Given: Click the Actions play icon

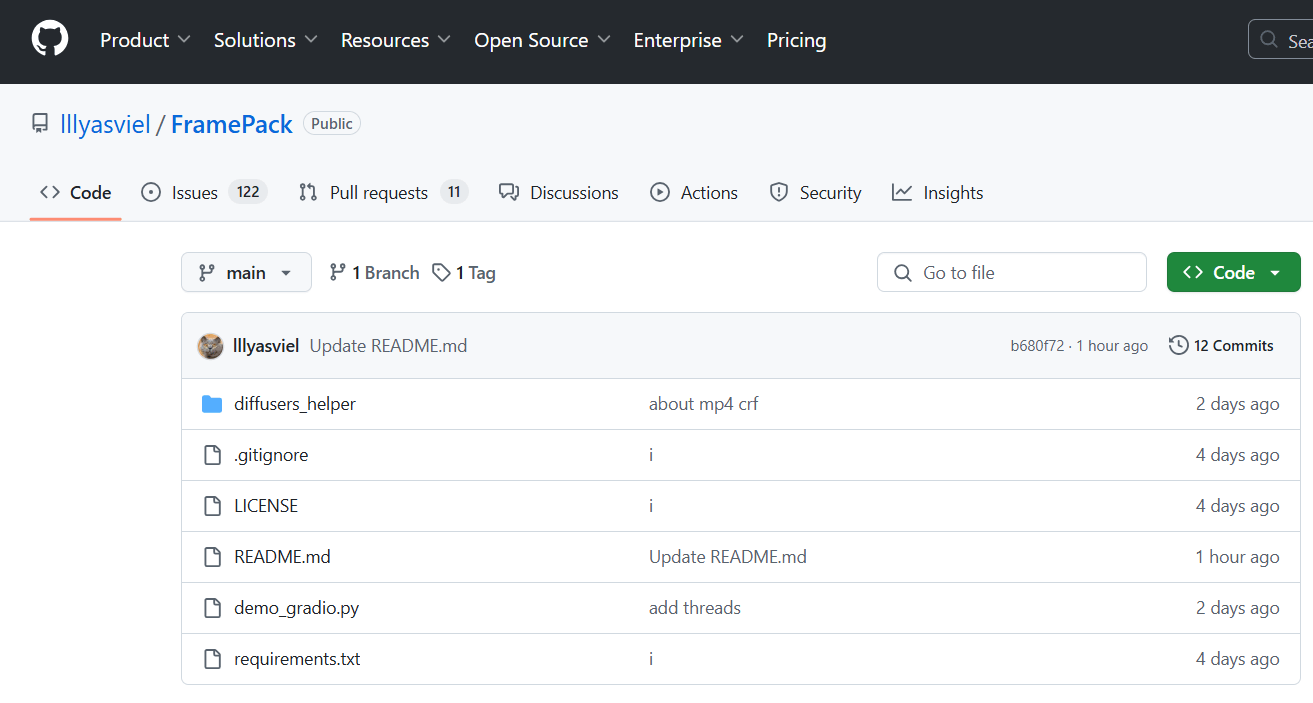Looking at the screenshot, I should [x=660, y=193].
